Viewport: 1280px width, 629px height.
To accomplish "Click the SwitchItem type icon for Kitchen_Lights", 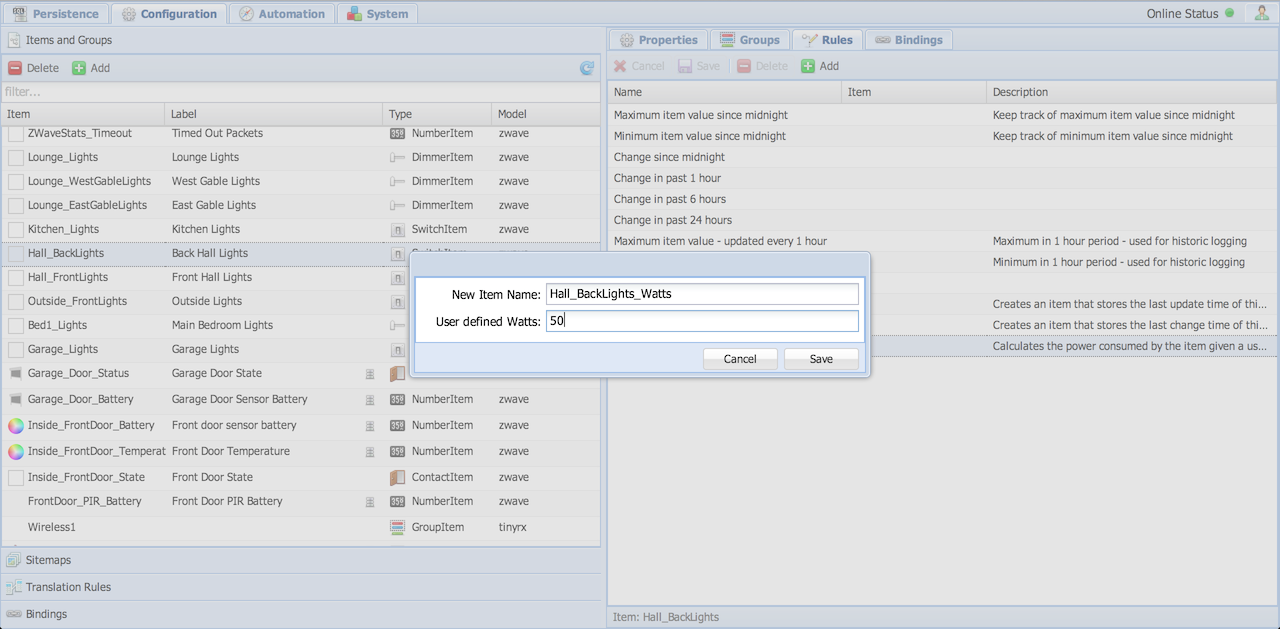I will pyautogui.click(x=399, y=229).
